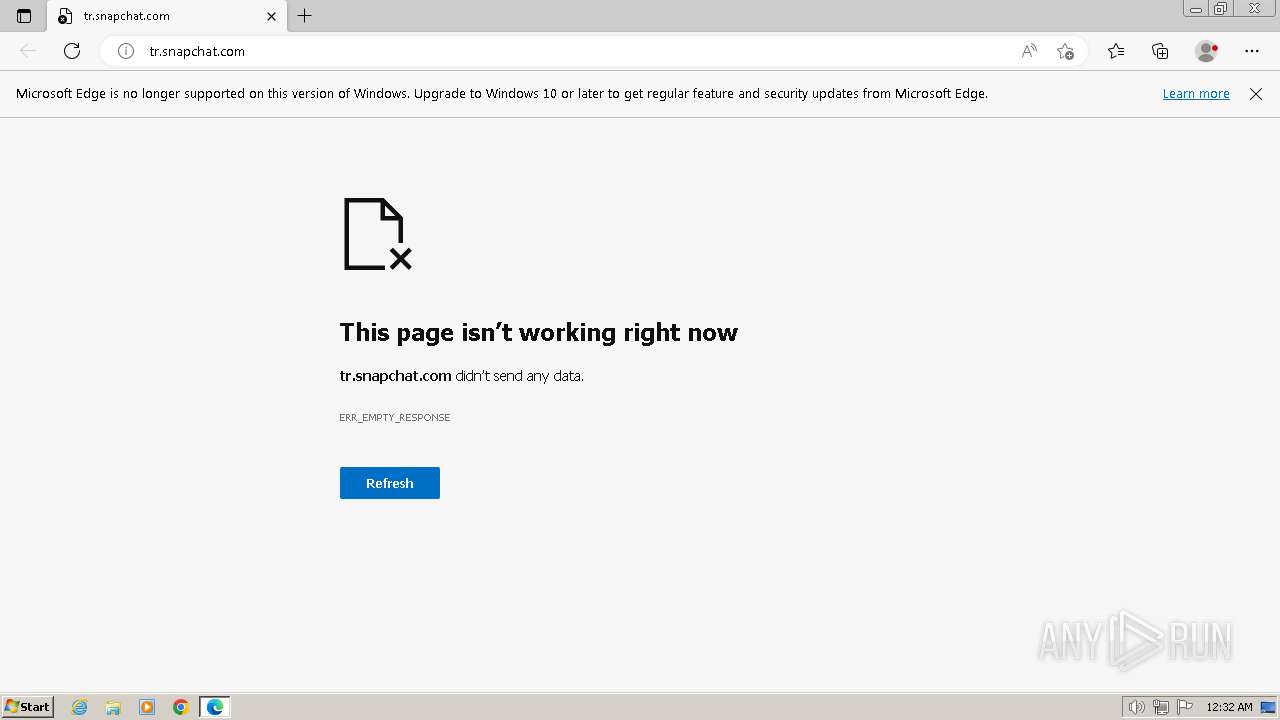Dismiss the unsupported Windows notification bar
This screenshot has height=720, width=1280.
tap(1256, 93)
